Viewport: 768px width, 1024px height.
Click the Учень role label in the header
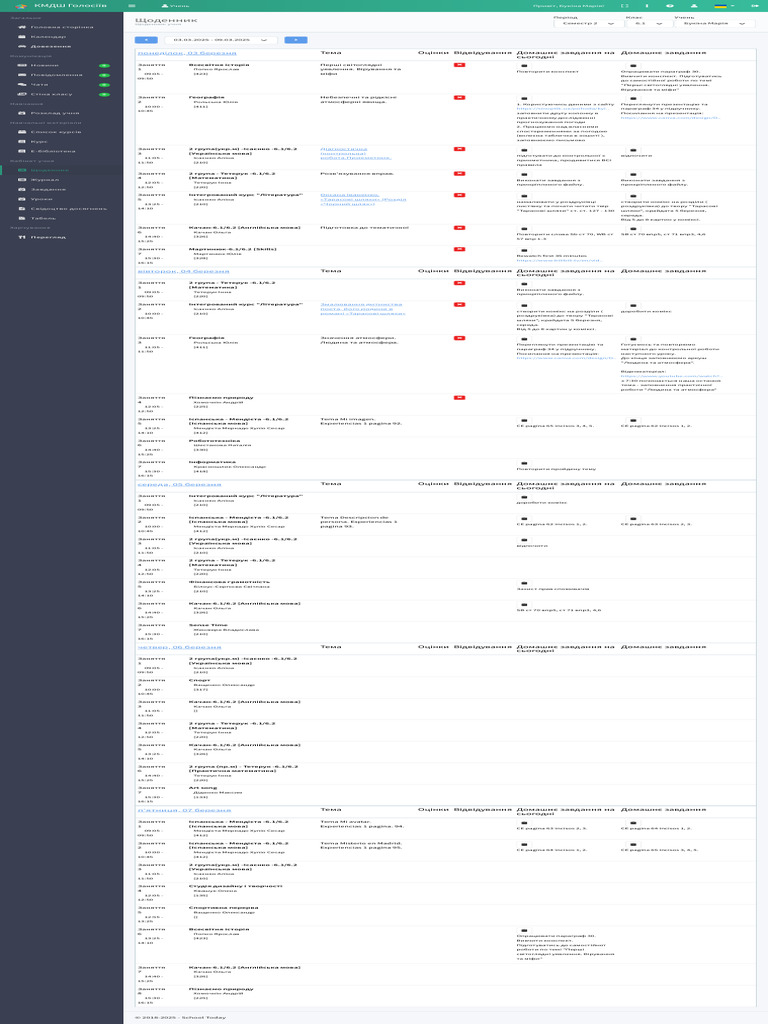point(176,6)
